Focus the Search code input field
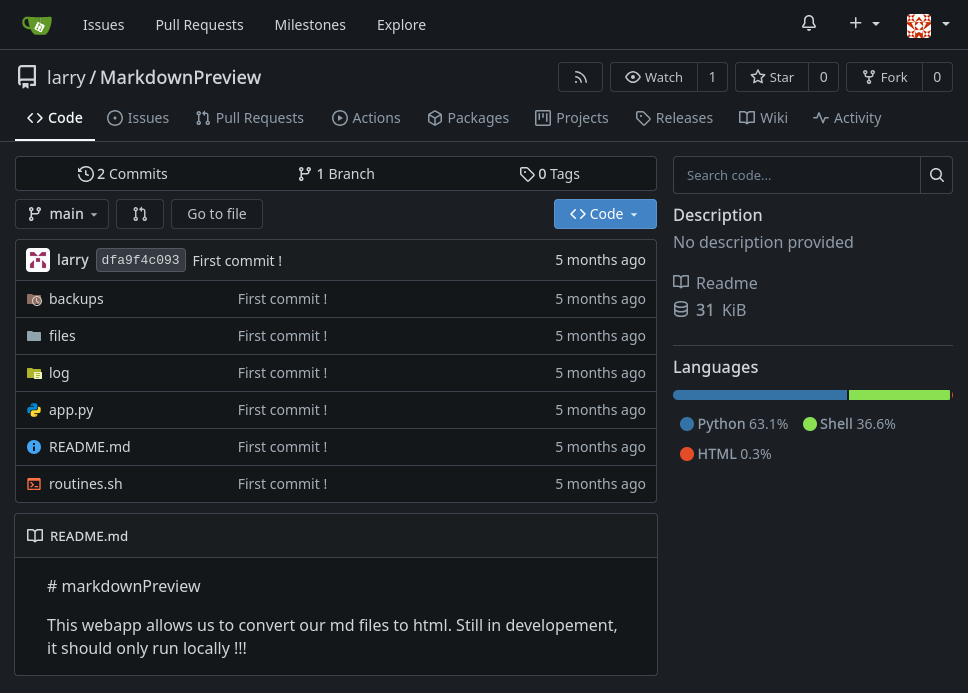The height and width of the screenshot is (693, 968). pos(797,175)
